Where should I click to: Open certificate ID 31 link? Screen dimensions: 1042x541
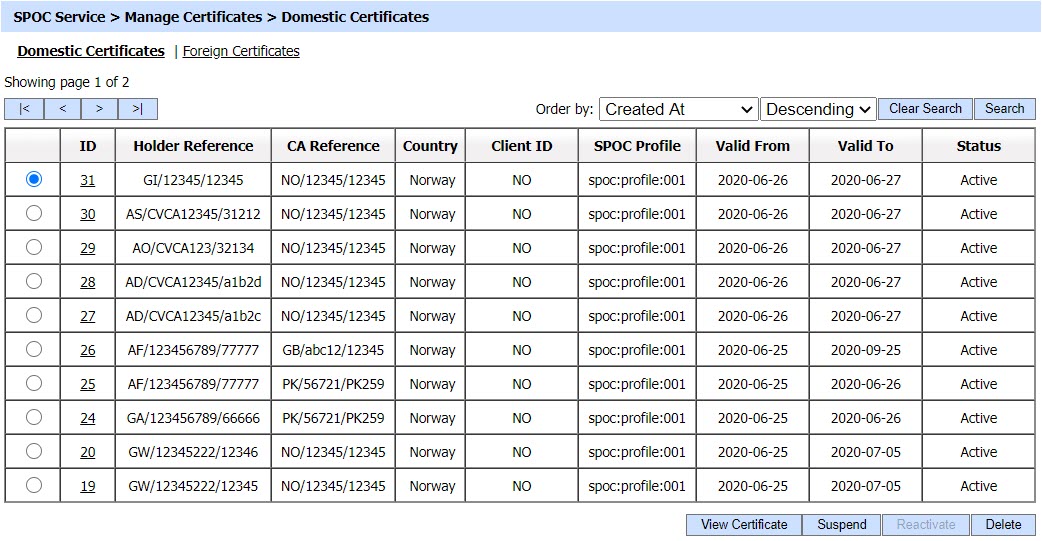(88, 181)
